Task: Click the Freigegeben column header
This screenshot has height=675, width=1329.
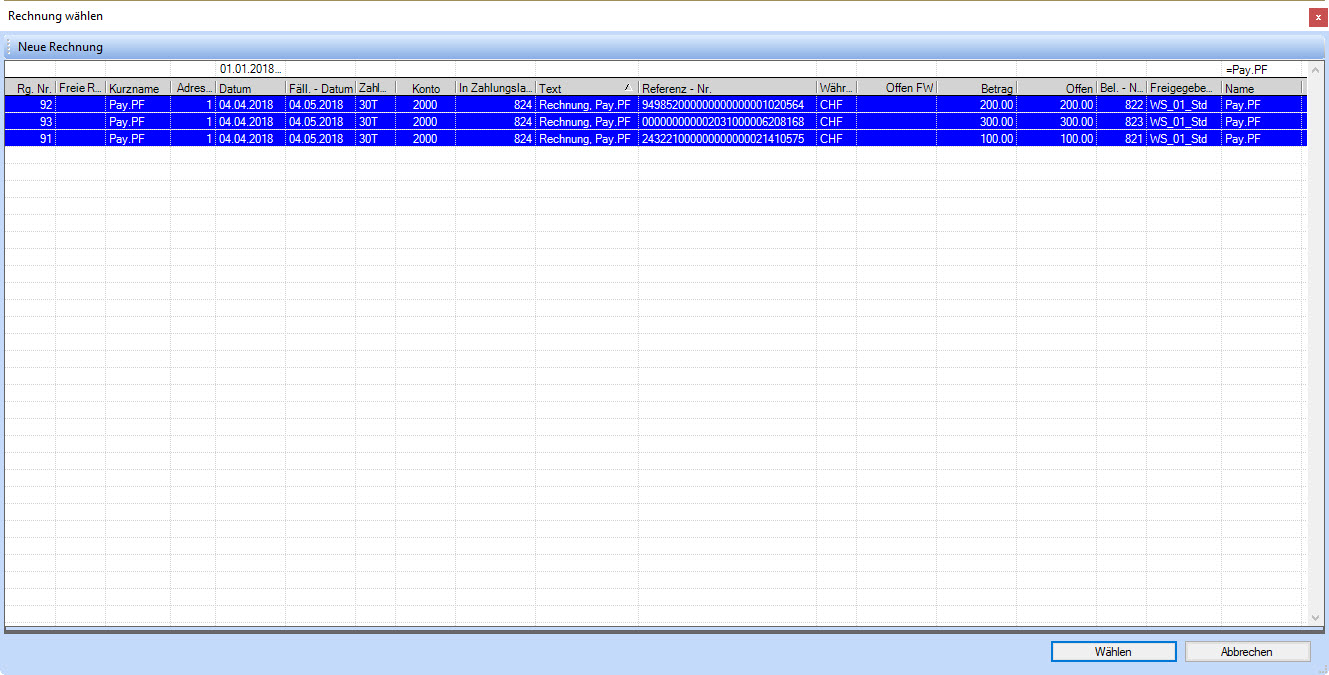Action: [1183, 88]
